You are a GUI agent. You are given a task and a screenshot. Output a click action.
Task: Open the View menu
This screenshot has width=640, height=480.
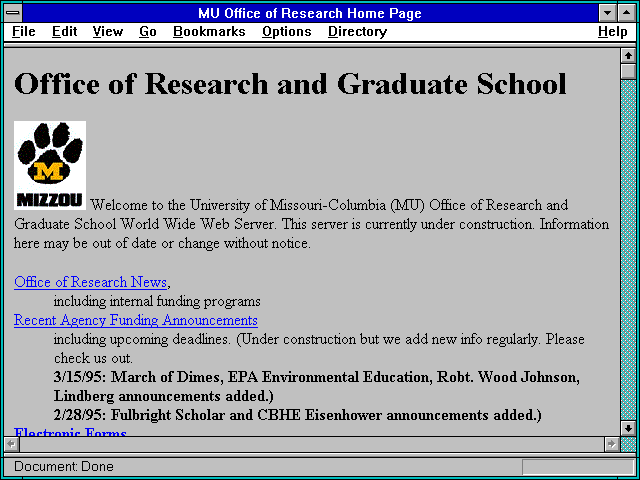[x=107, y=32]
